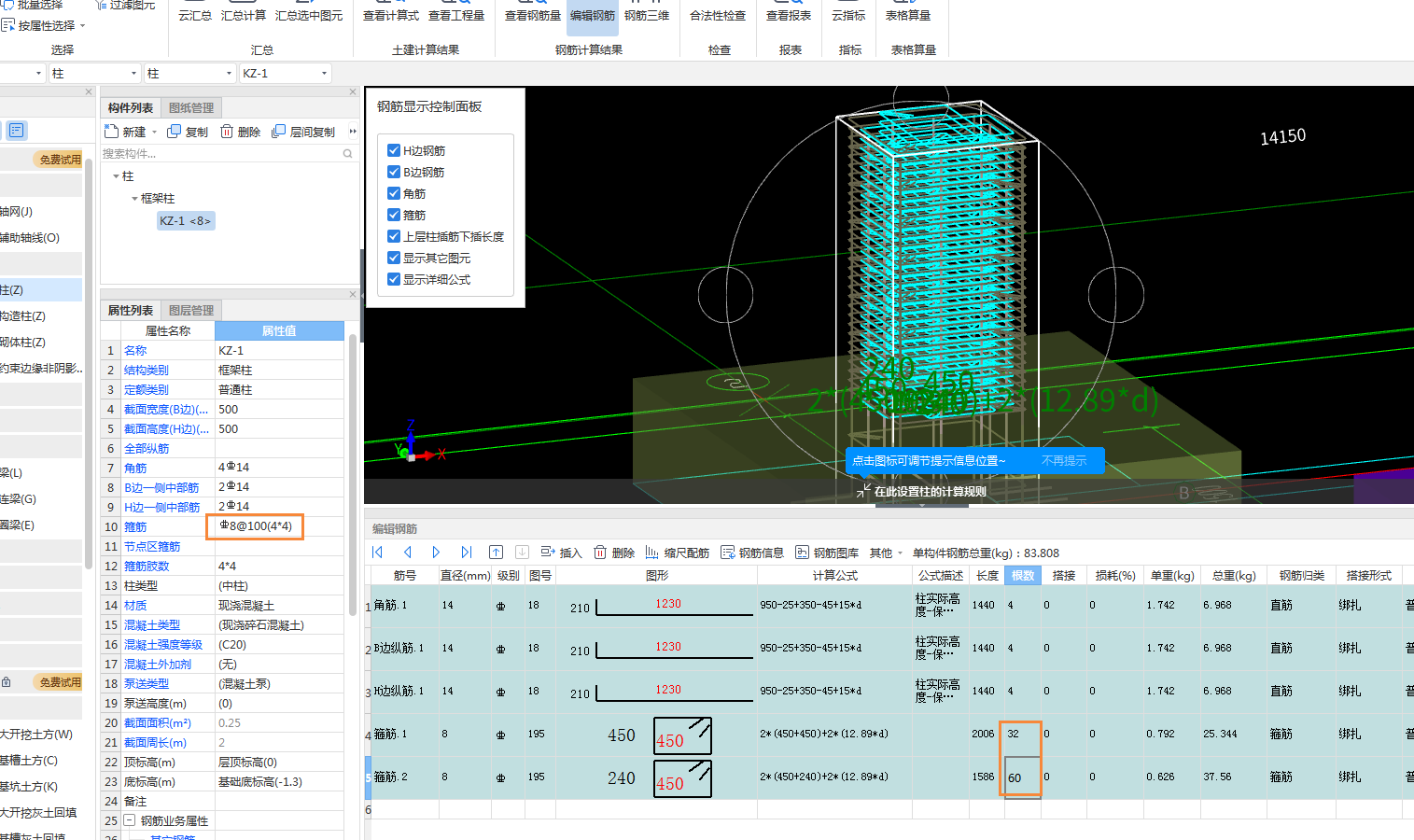1414x840 pixels.
Task: Toggle 上层柱插筋下插长度 checkbox
Action: pyautogui.click(x=394, y=236)
